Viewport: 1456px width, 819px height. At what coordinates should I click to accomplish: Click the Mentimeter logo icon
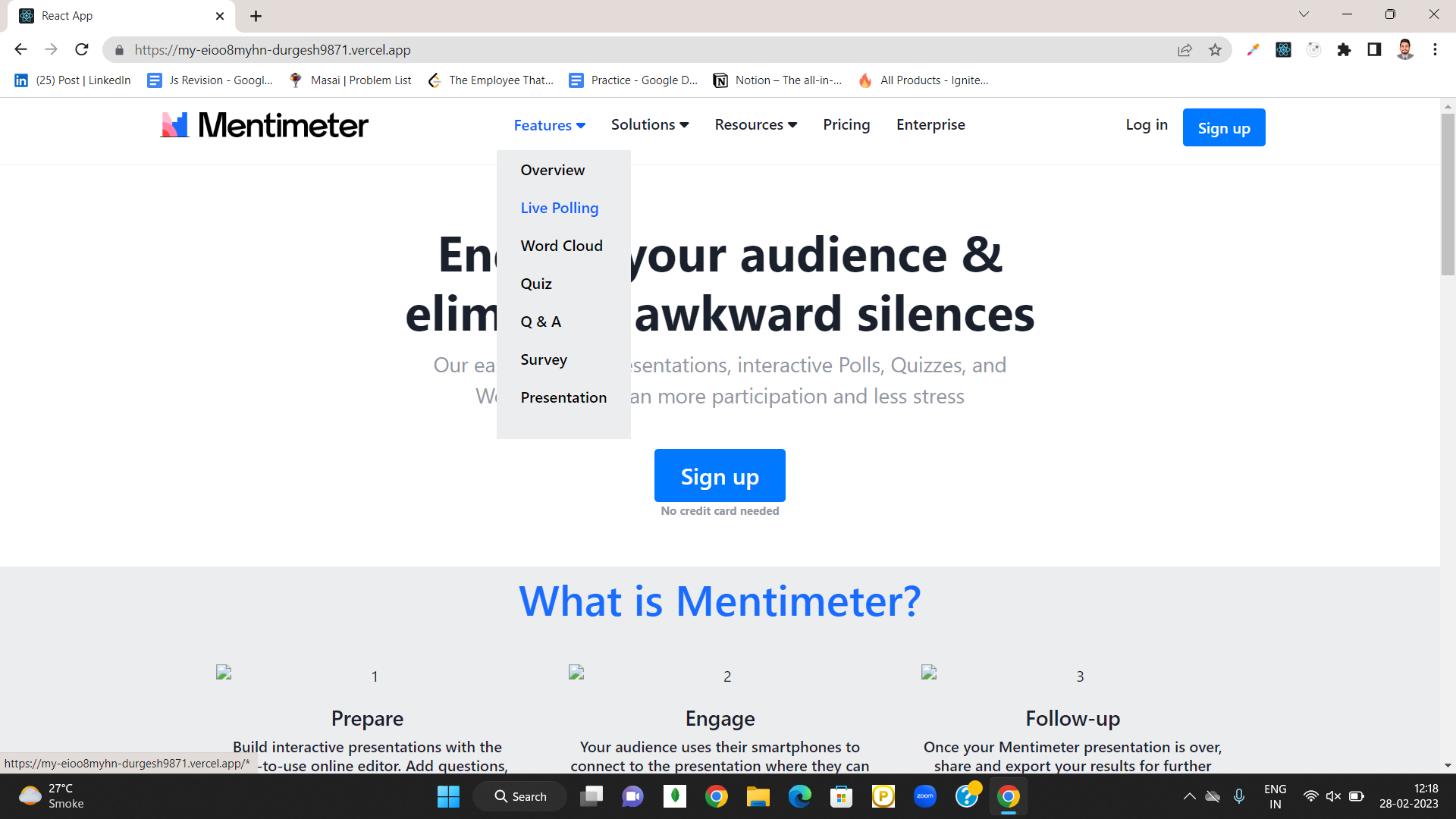click(174, 125)
